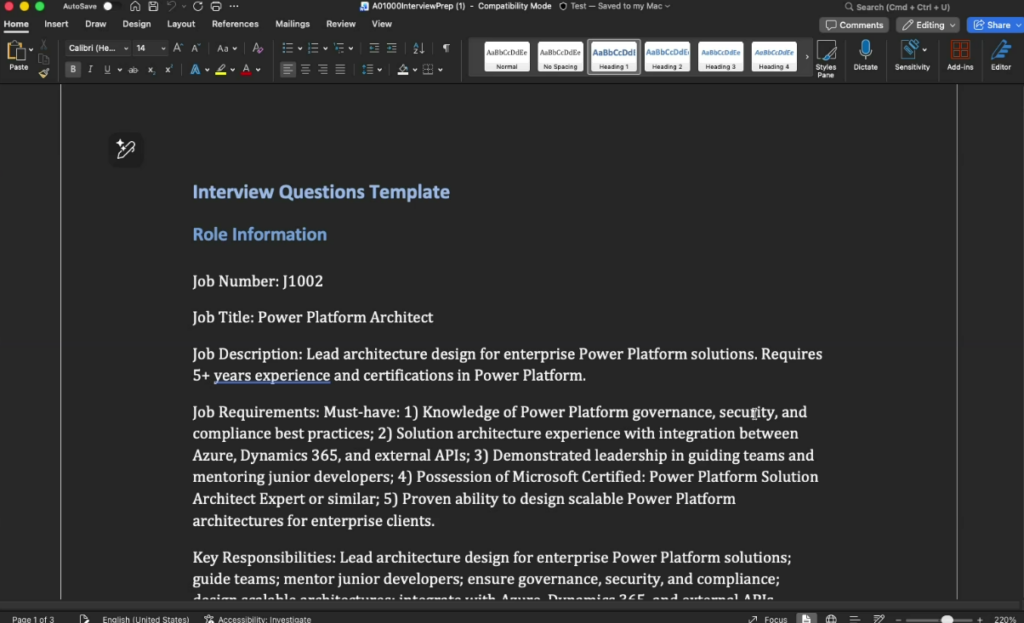Click the floating Copilot pen icon in the document

pos(126,150)
